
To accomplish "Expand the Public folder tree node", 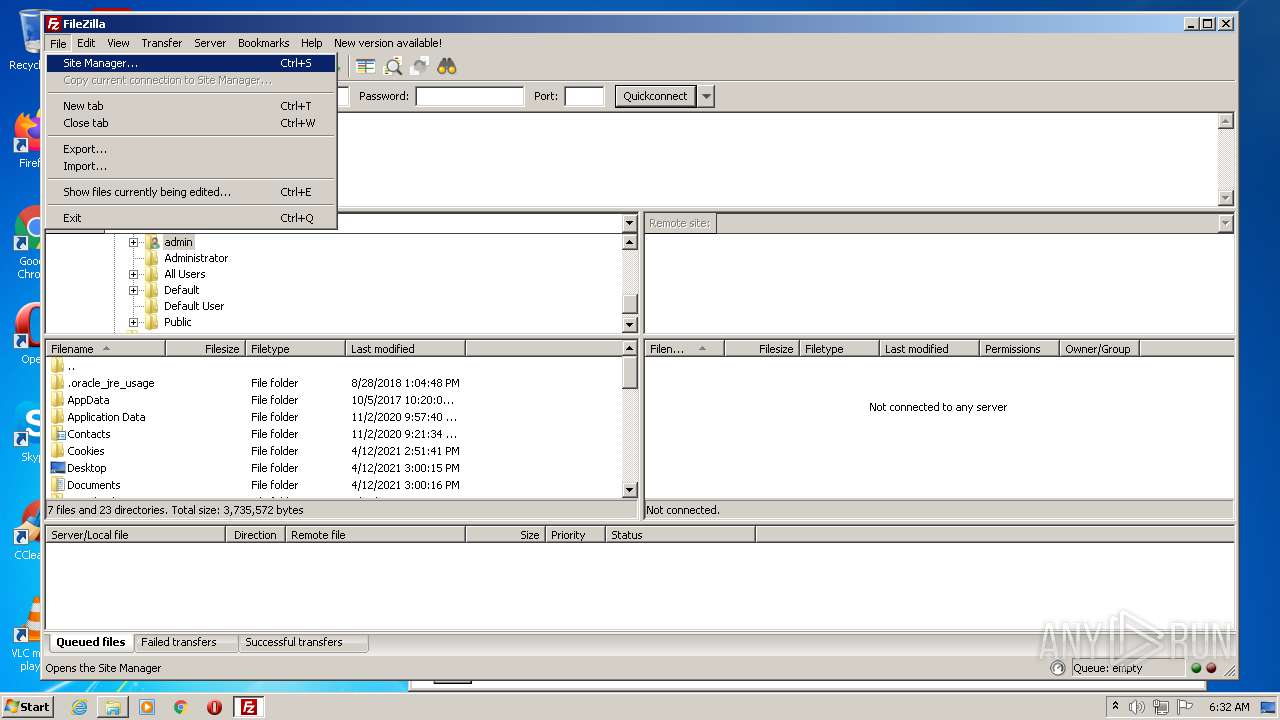I will click(x=133, y=322).
